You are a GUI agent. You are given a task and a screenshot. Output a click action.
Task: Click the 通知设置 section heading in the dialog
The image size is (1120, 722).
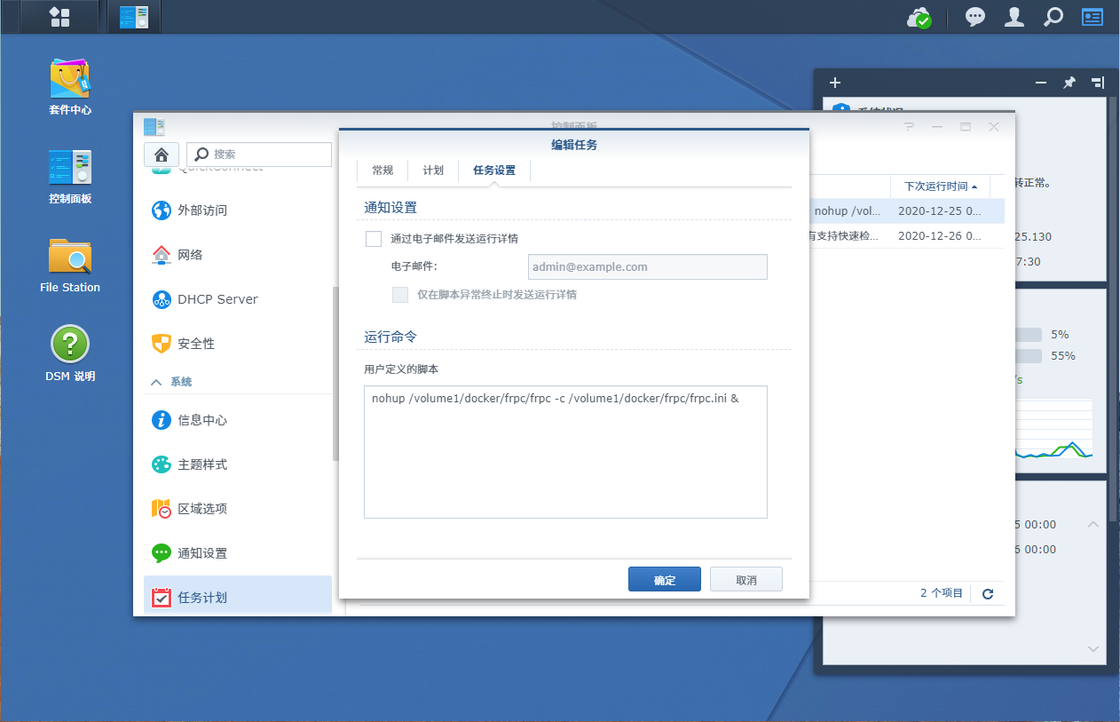tap(391, 207)
